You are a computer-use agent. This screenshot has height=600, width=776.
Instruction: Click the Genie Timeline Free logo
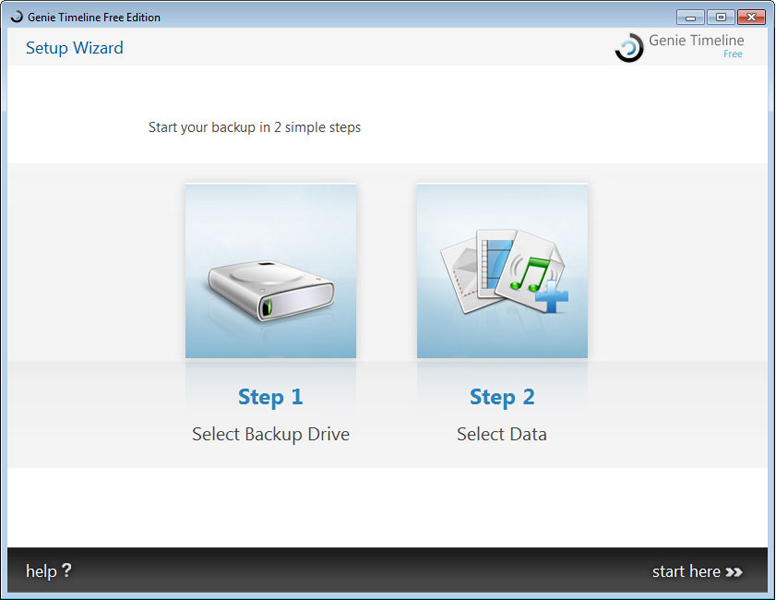point(679,47)
